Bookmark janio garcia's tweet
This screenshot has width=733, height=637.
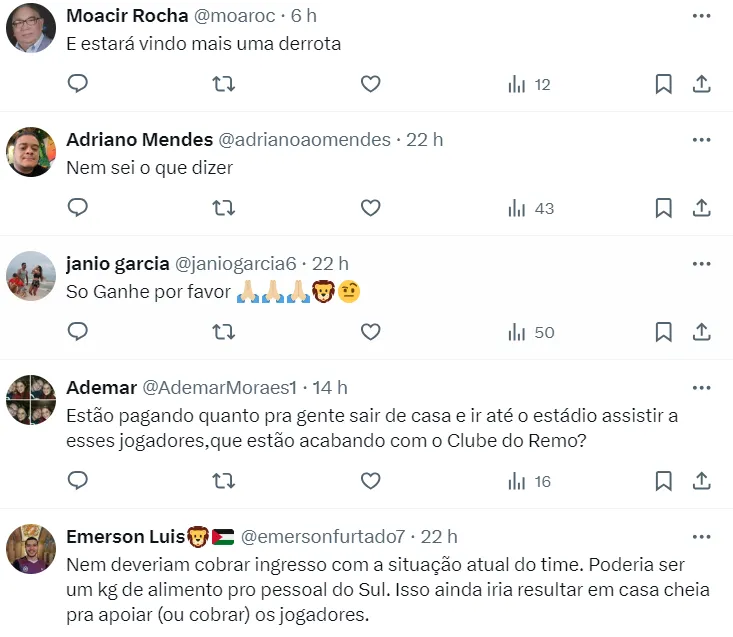[663, 332]
